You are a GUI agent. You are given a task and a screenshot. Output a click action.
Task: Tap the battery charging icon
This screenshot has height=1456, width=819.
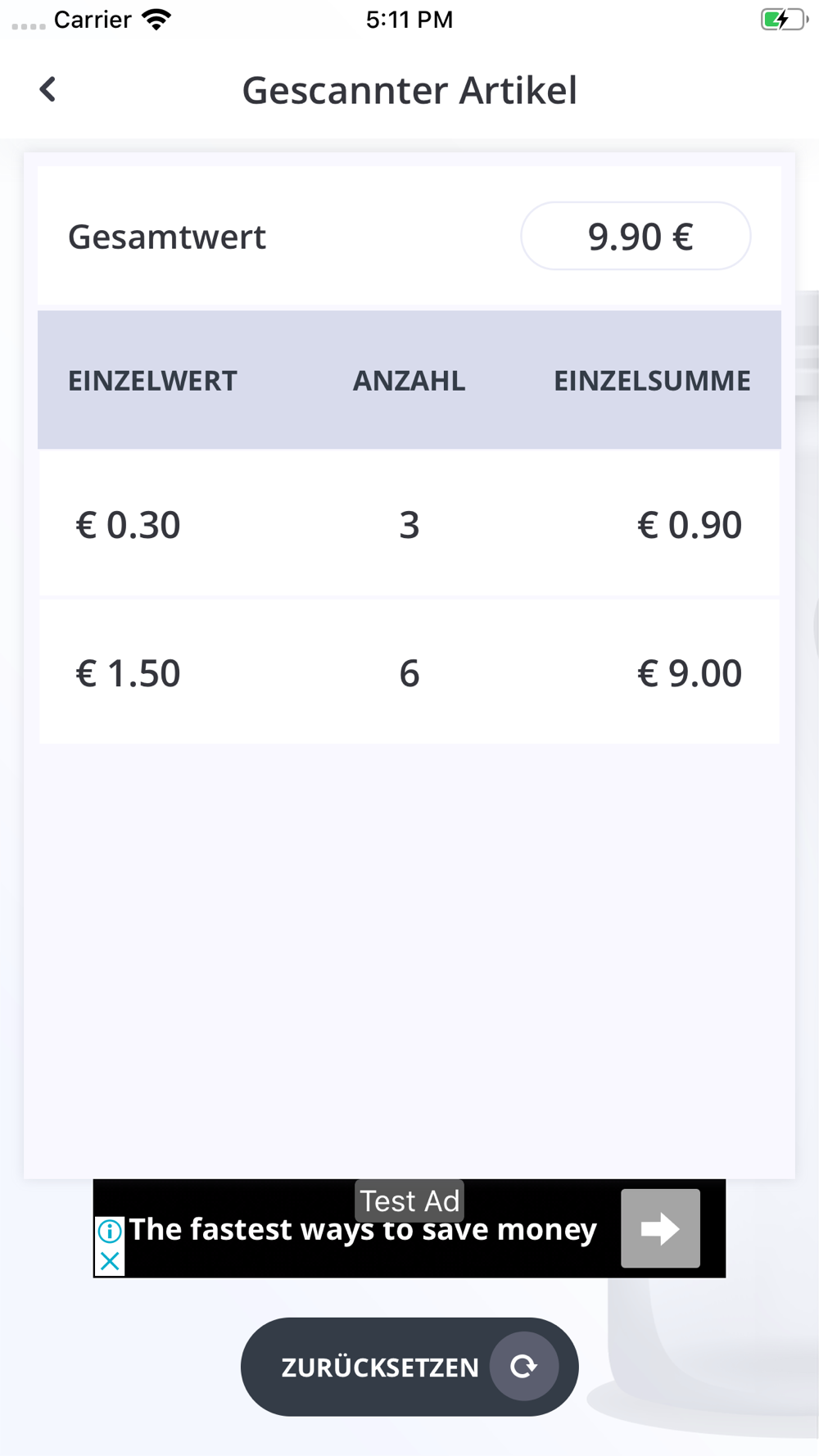(x=783, y=20)
